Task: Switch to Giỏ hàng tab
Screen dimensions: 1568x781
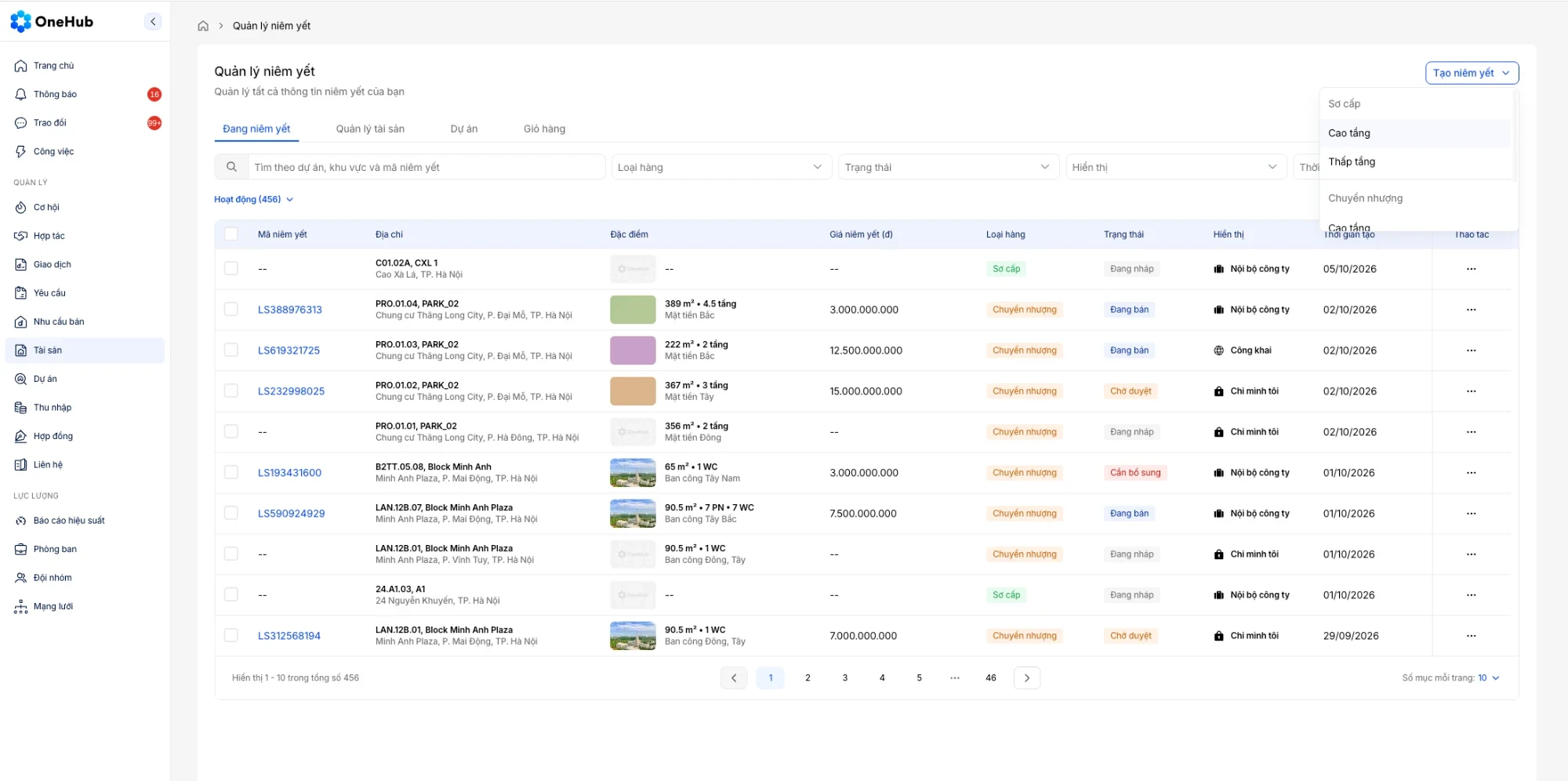Action: pos(544,129)
